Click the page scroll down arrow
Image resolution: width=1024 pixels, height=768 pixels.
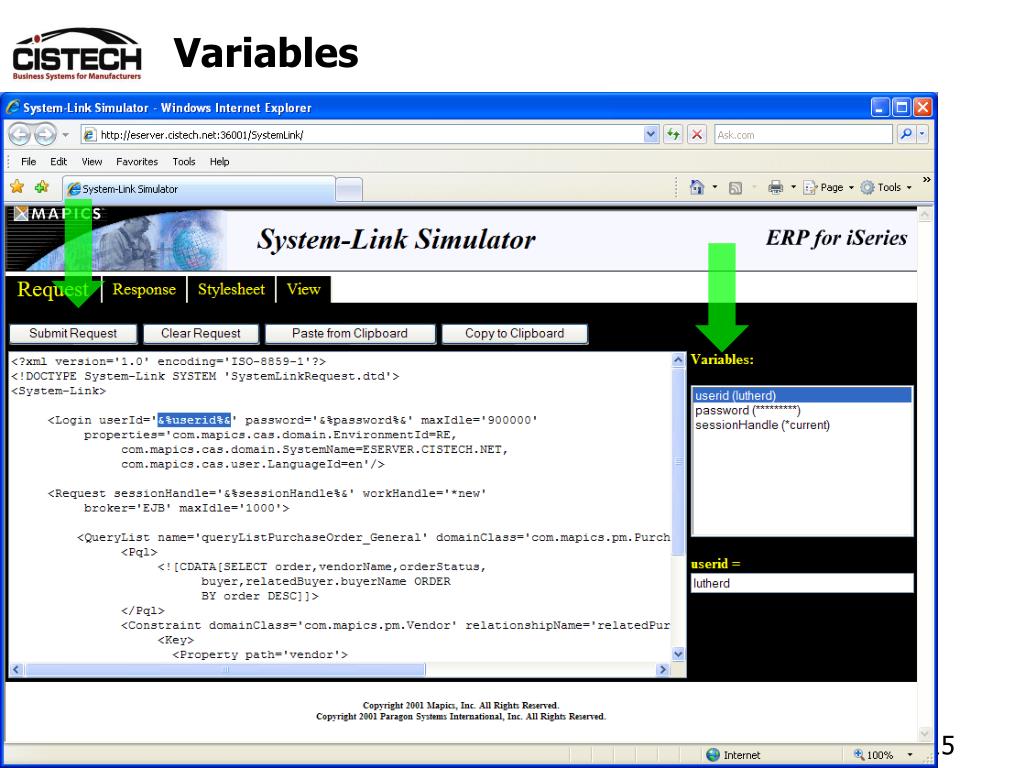tap(924, 734)
